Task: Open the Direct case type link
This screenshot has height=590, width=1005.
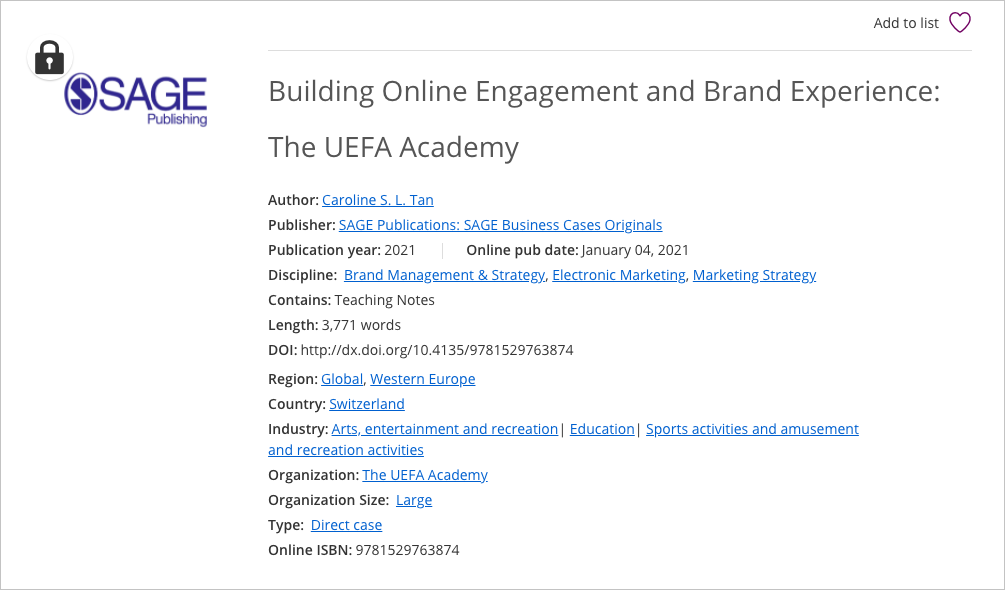Action: 346,524
